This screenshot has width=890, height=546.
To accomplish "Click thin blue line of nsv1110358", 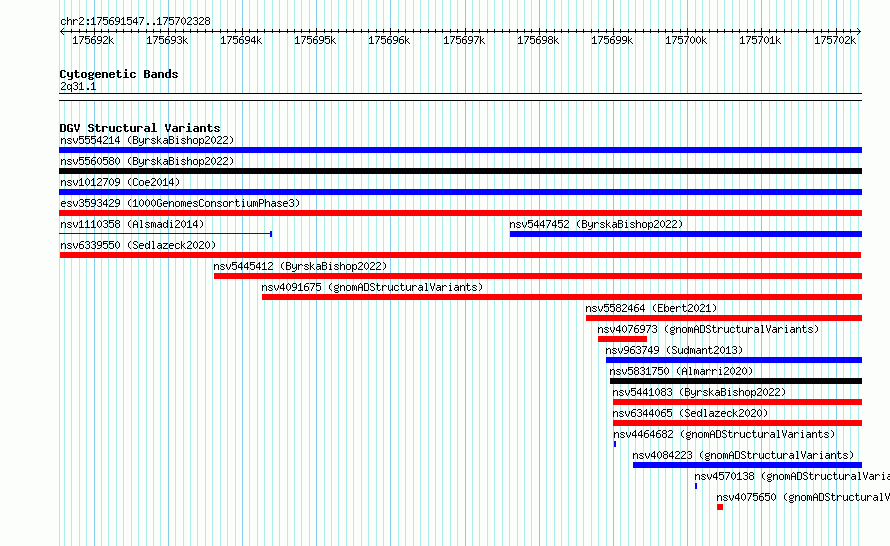I will [166, 234].
